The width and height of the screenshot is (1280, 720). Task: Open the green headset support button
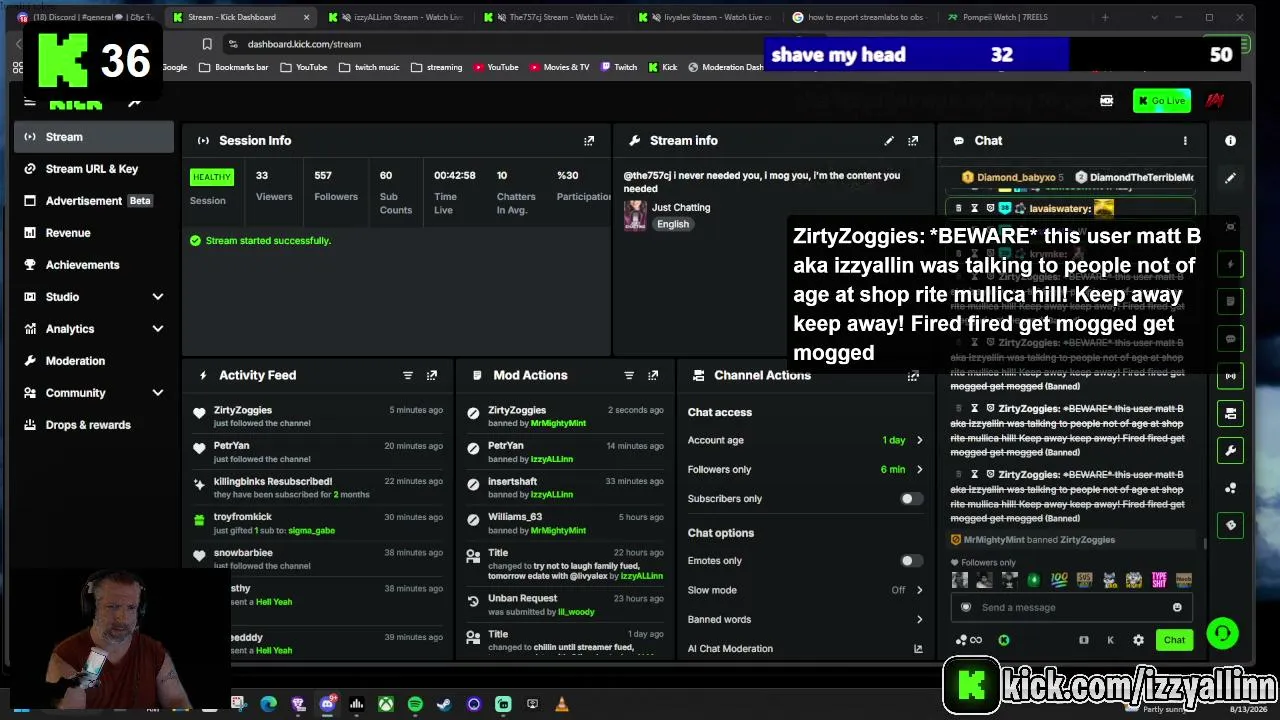tap(1222, 633)
